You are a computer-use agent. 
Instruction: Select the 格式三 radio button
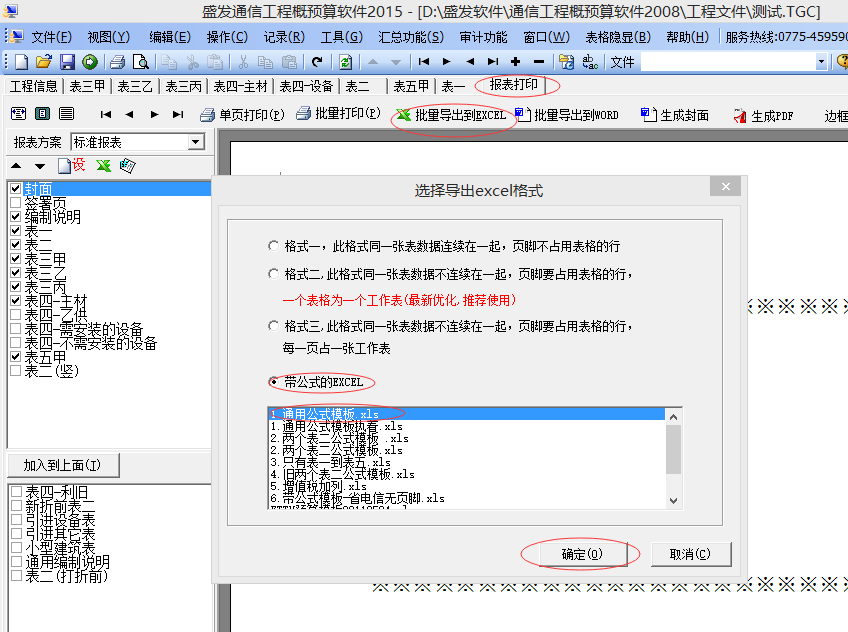point(274,326)
